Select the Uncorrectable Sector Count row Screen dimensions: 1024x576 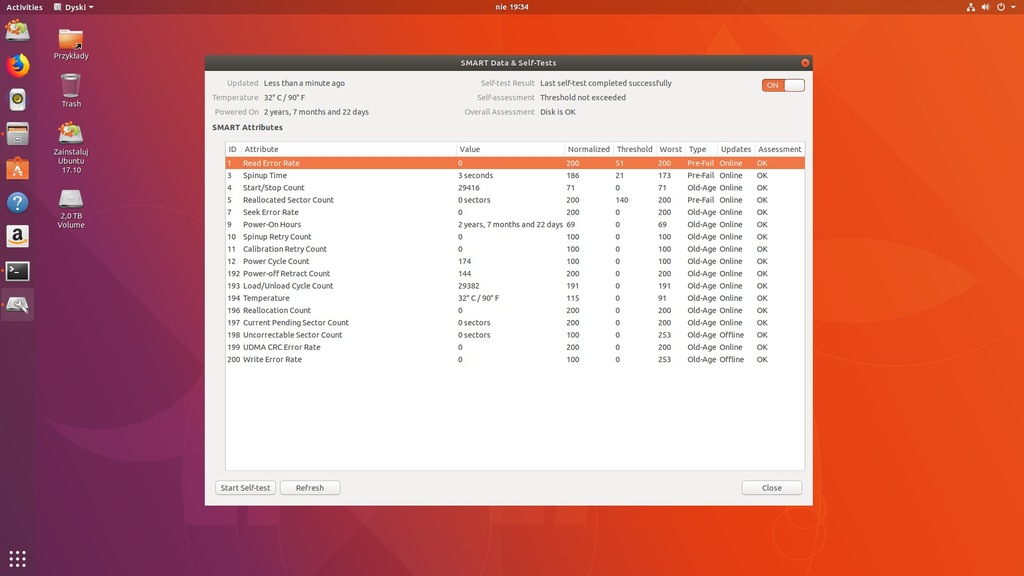[515, 335]
